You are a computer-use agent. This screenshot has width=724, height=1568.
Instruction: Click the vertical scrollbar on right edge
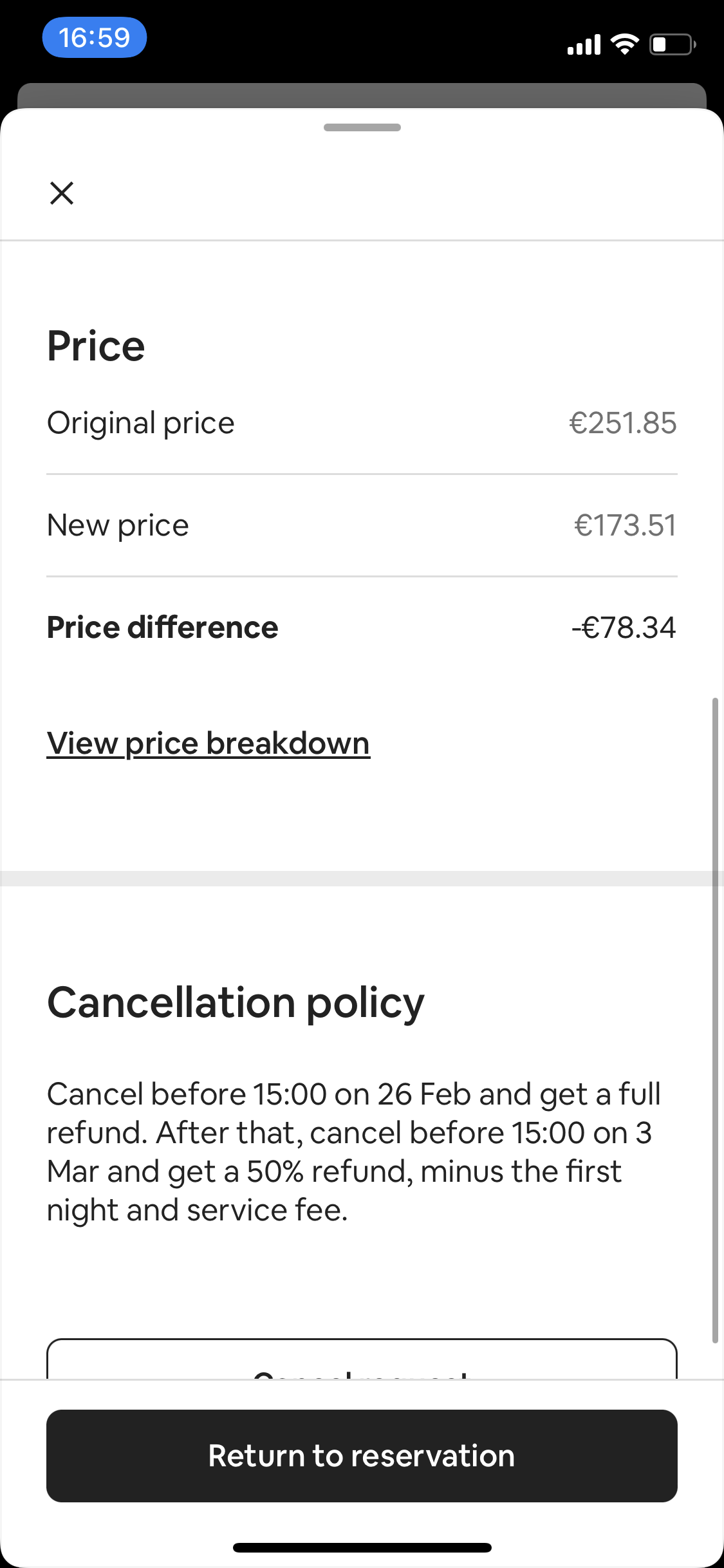tap(715, 1020)
